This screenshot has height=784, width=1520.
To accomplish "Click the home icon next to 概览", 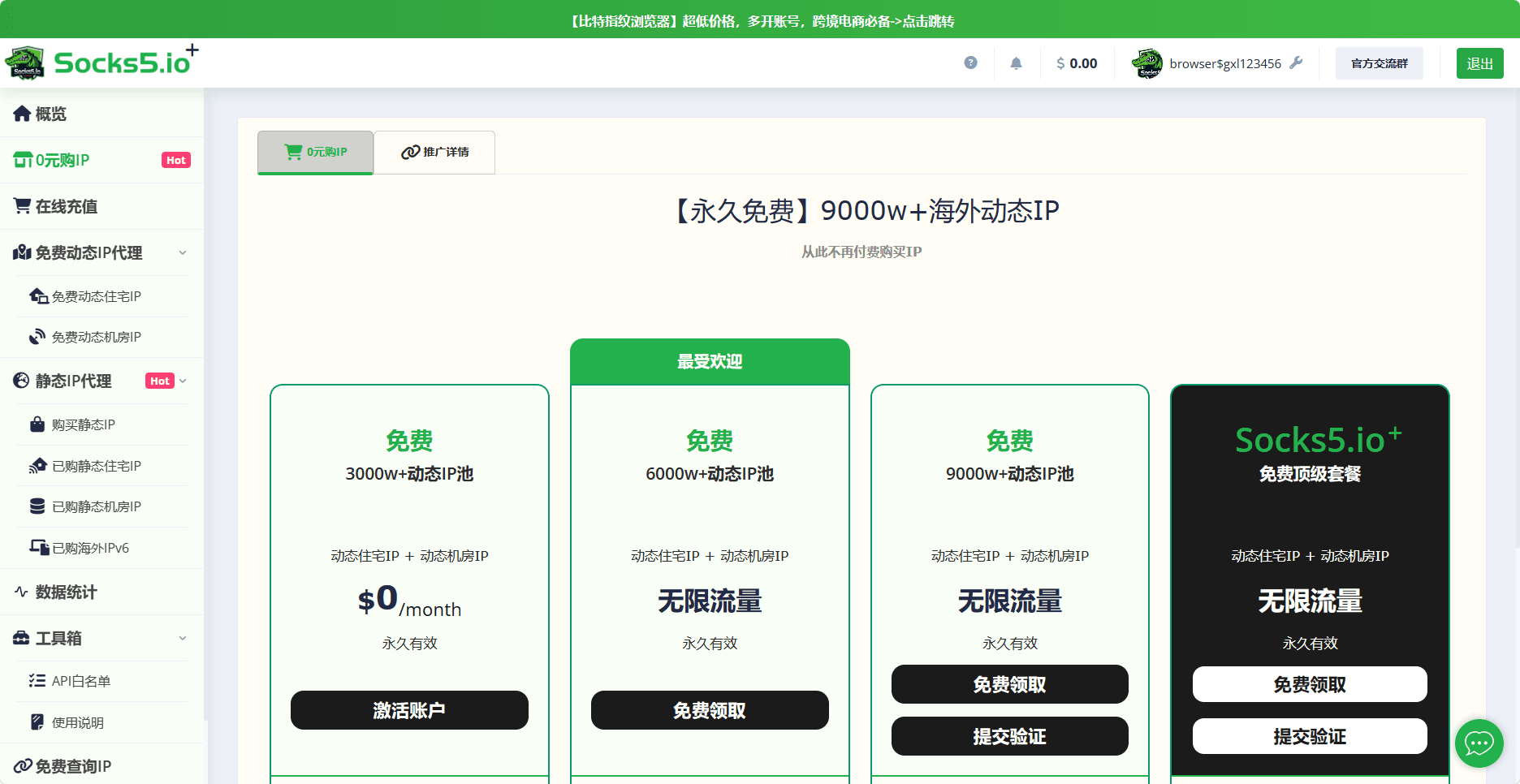I will click(22, 114).
